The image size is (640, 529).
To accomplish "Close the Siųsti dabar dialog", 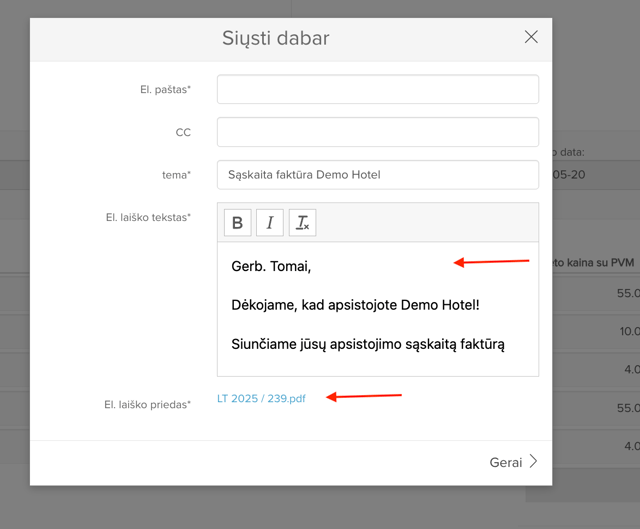I will pos(531,37).
